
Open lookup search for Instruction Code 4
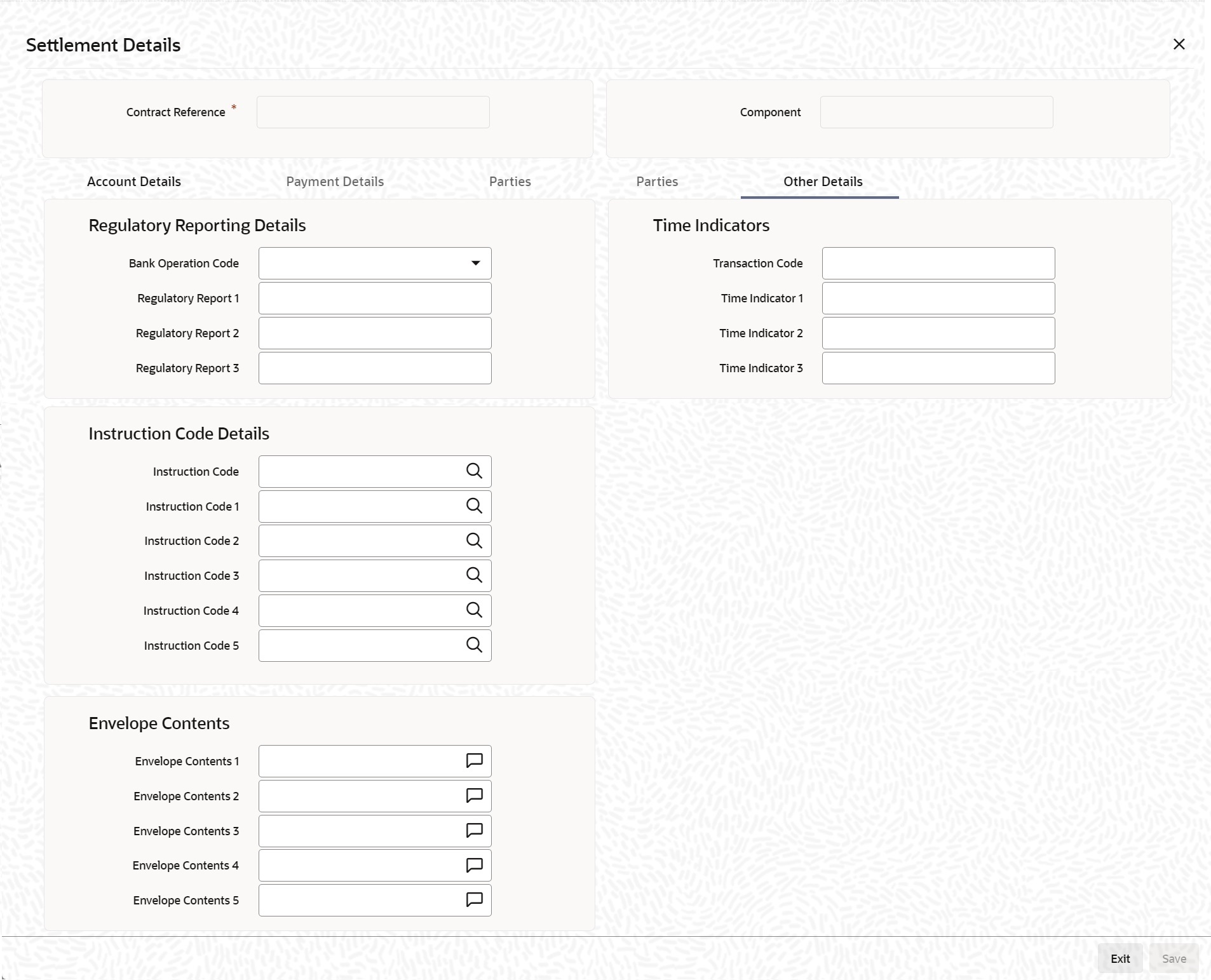pos(474,610)
